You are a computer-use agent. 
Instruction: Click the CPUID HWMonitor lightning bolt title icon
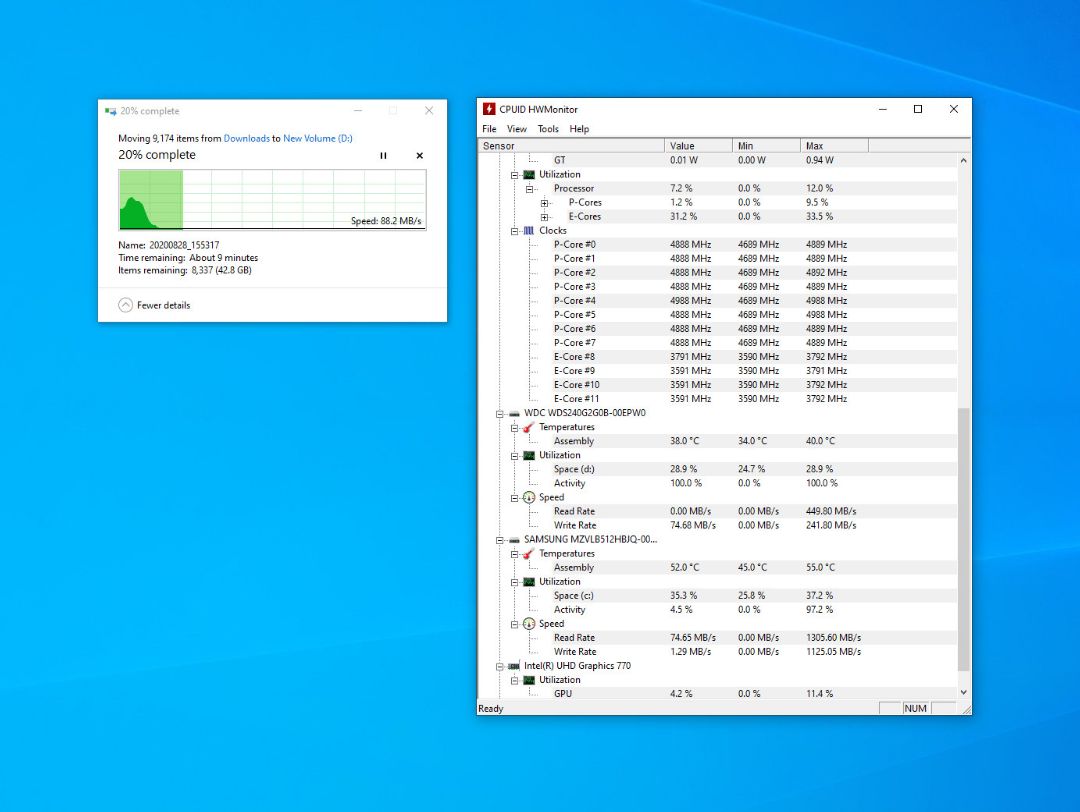489,109
